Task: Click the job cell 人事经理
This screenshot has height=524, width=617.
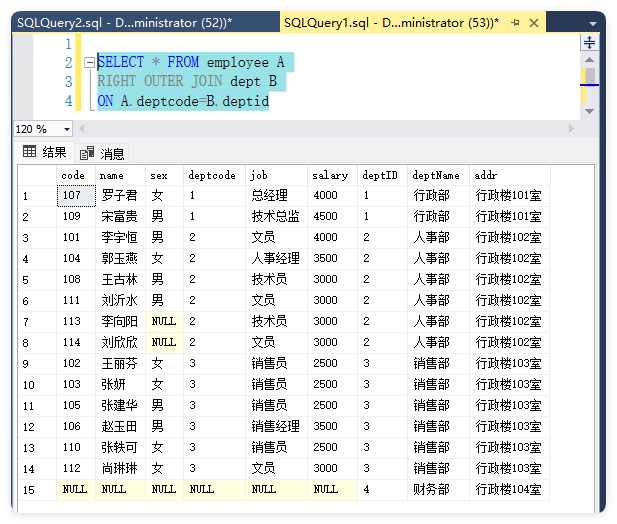Action: tap(276, 258)
